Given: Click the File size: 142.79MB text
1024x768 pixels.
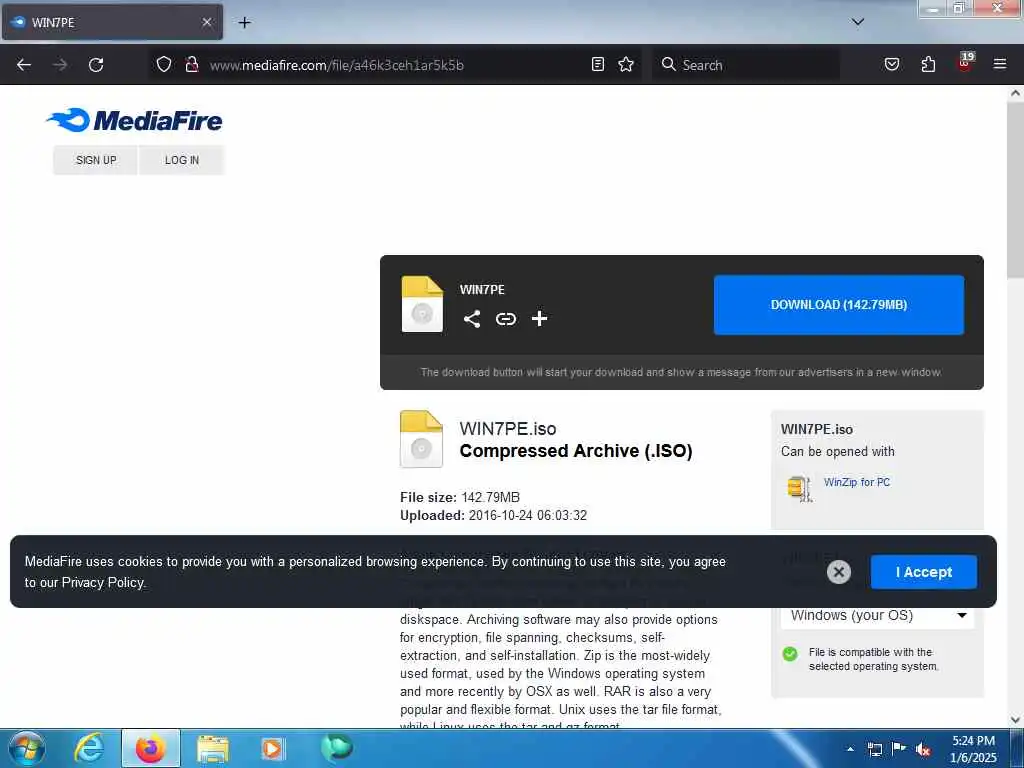Looking at the screenshot, I should click(460, 498).
